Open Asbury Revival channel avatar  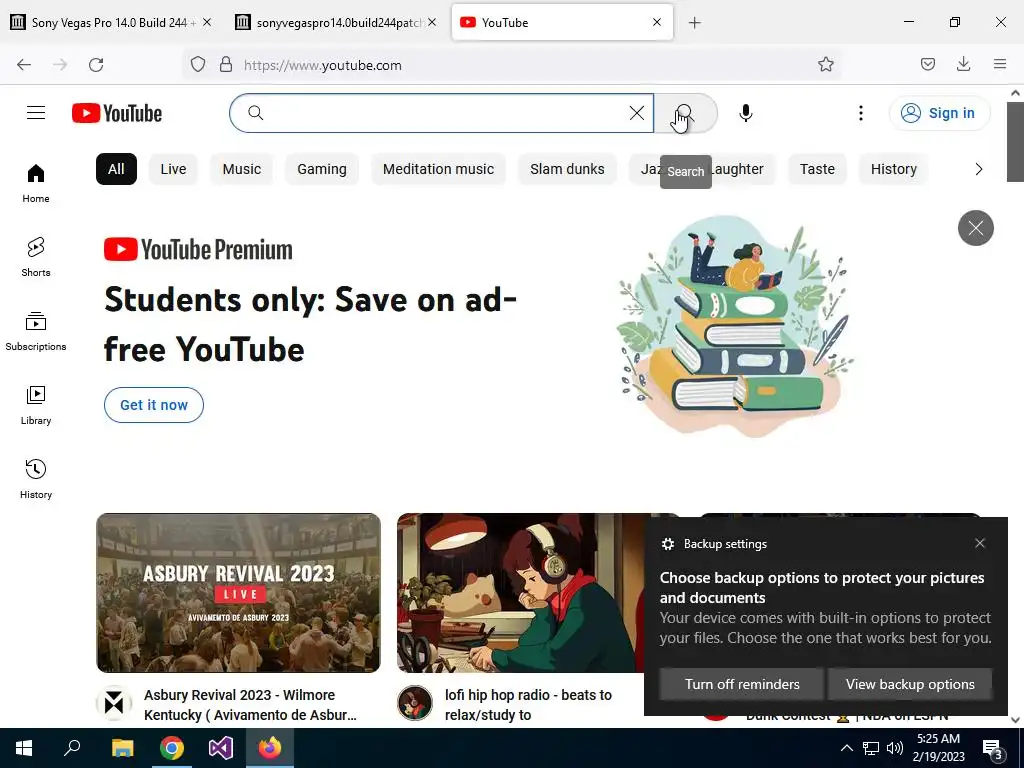[114, 703]
